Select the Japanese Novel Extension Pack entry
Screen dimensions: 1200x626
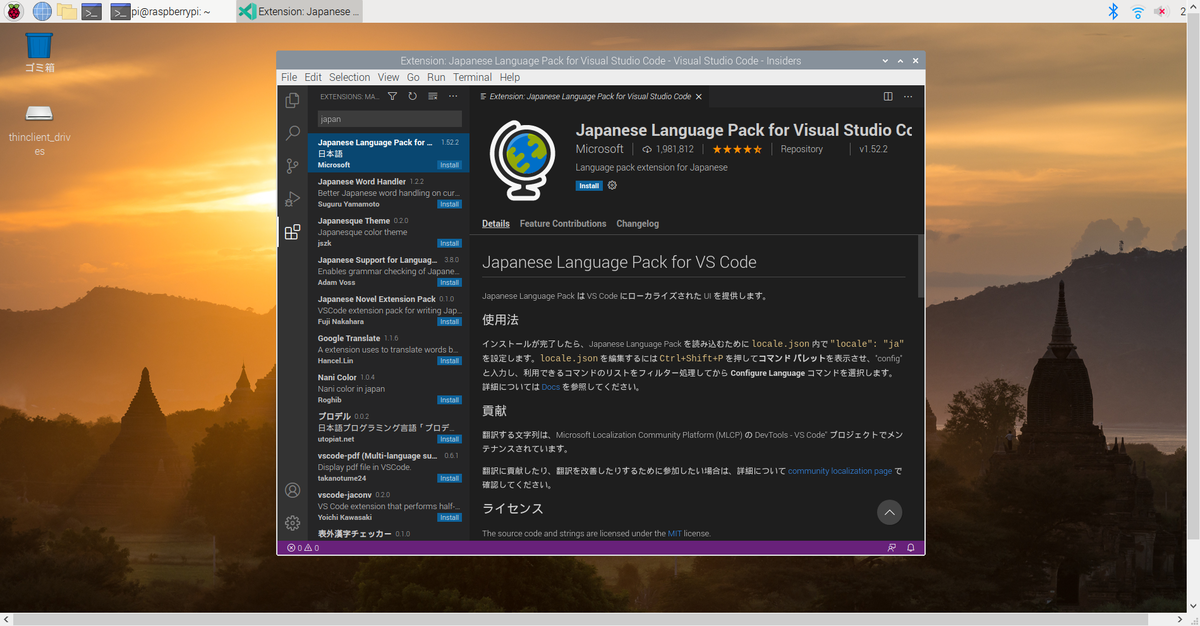389,310
